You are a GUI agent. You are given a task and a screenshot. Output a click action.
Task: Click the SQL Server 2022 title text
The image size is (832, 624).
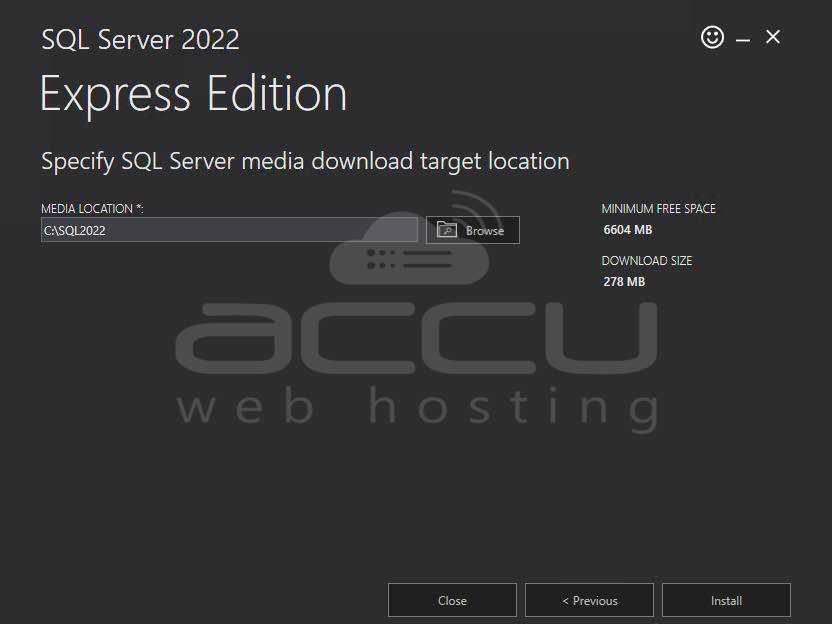(140, 40)
